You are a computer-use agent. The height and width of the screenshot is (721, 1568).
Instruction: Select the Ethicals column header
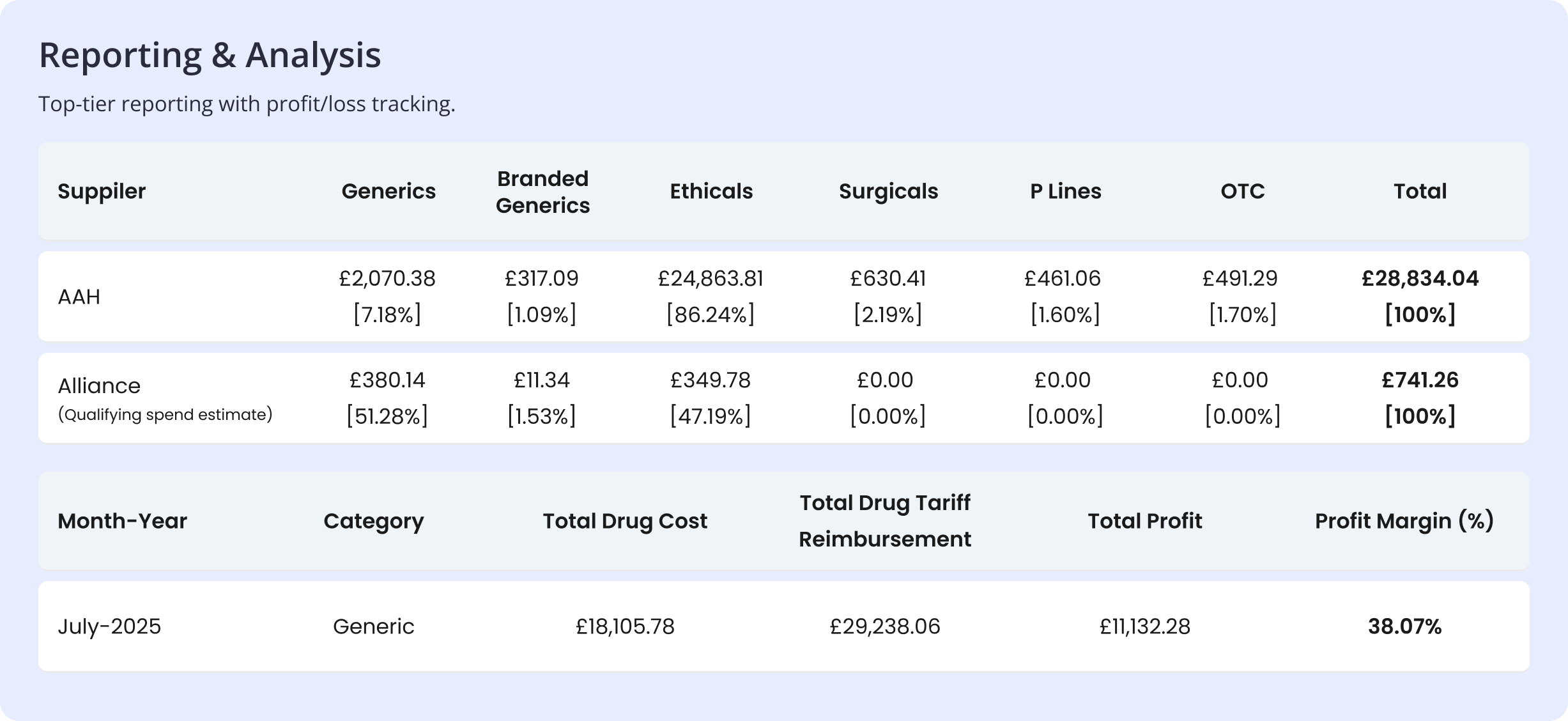pyautogui.click(x=711, y=191)
